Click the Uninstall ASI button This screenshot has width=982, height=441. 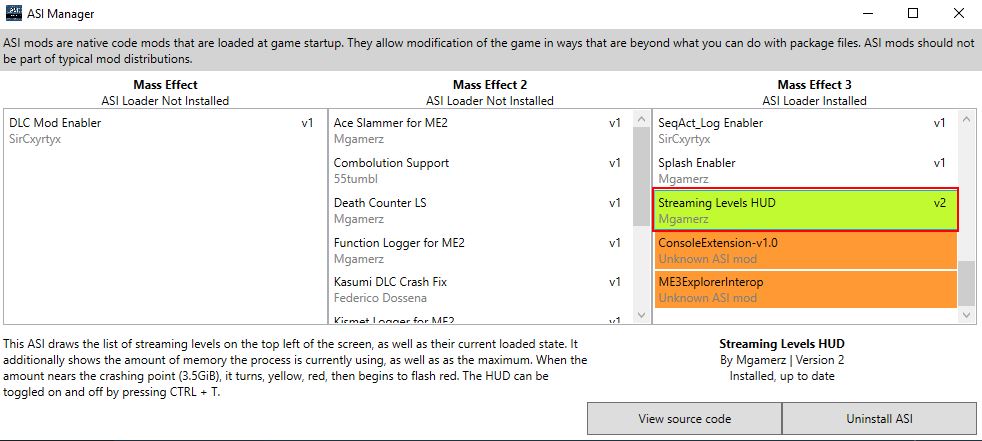[879, 418]
